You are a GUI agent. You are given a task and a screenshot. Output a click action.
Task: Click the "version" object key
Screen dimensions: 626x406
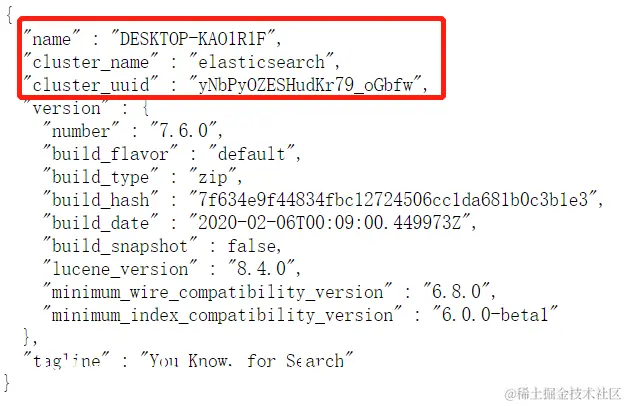tap(66, 108)
